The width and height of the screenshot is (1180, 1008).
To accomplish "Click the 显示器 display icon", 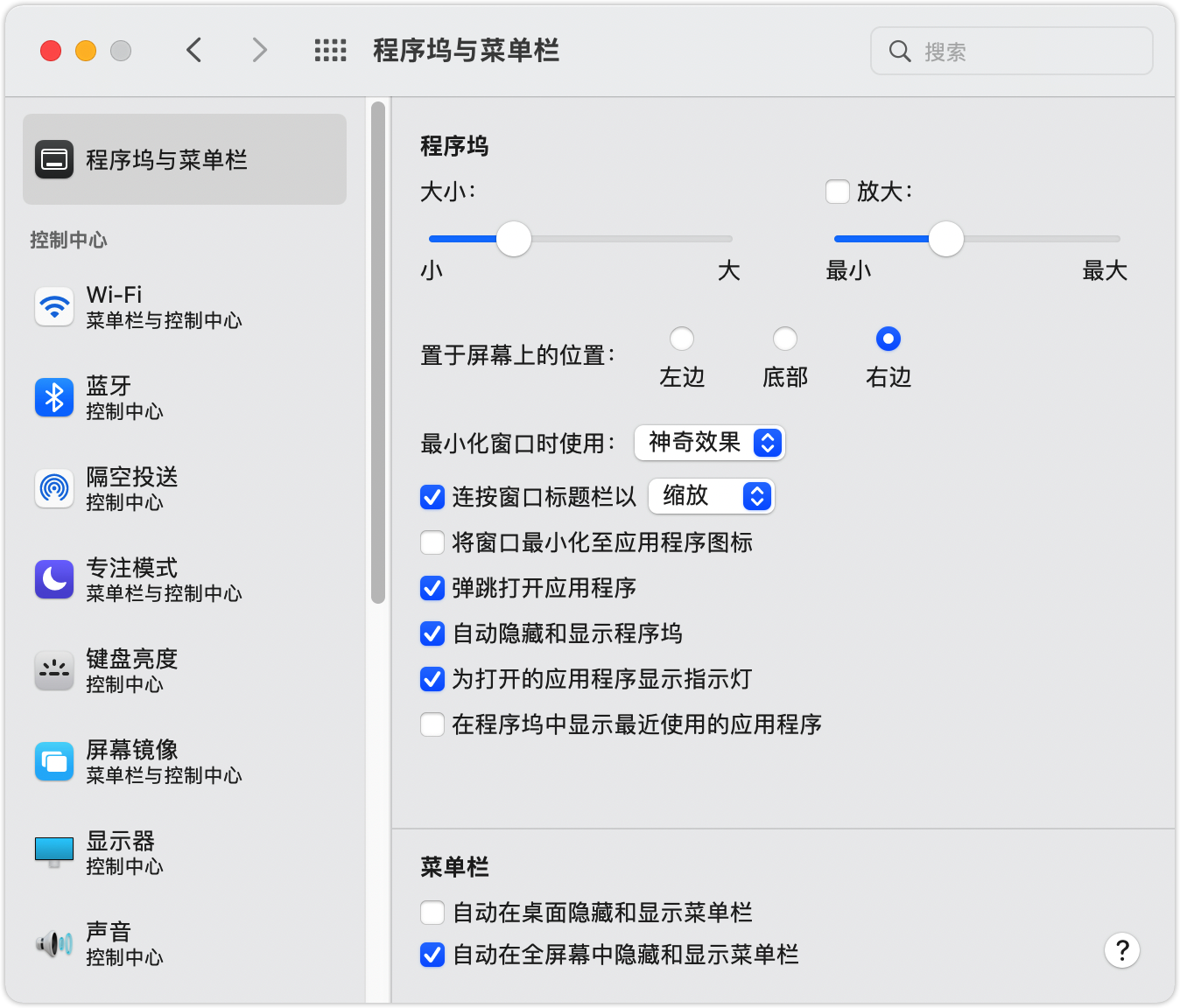I will click(54, 851).
